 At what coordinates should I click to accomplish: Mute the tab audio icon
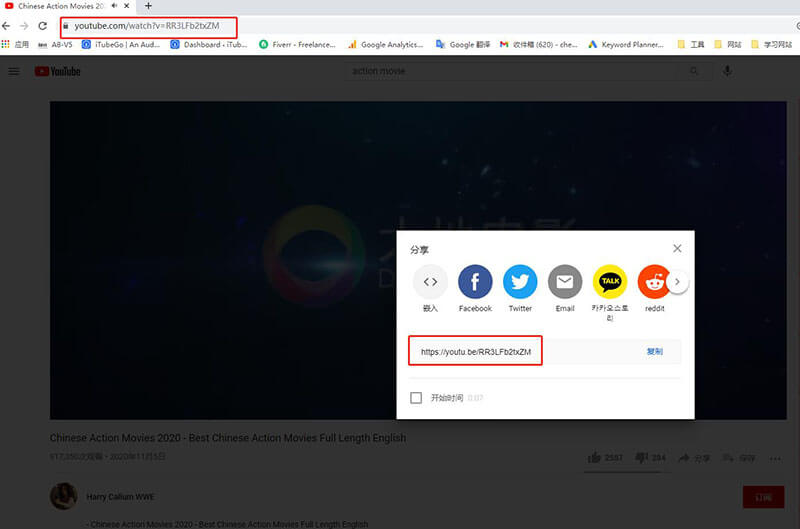tap(114, 6)
